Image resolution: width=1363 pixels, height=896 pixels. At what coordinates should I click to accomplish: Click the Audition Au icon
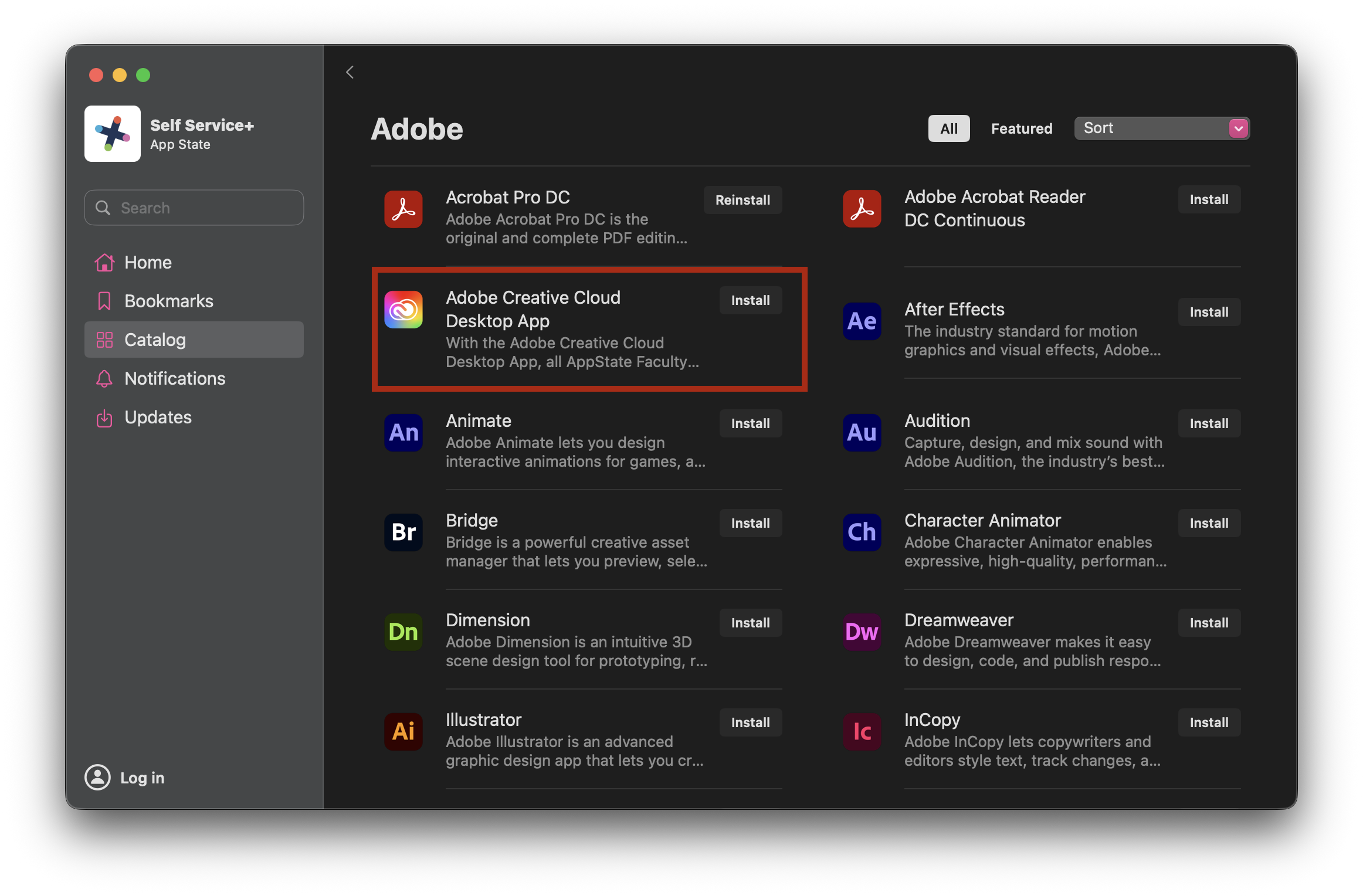[862, 433]
